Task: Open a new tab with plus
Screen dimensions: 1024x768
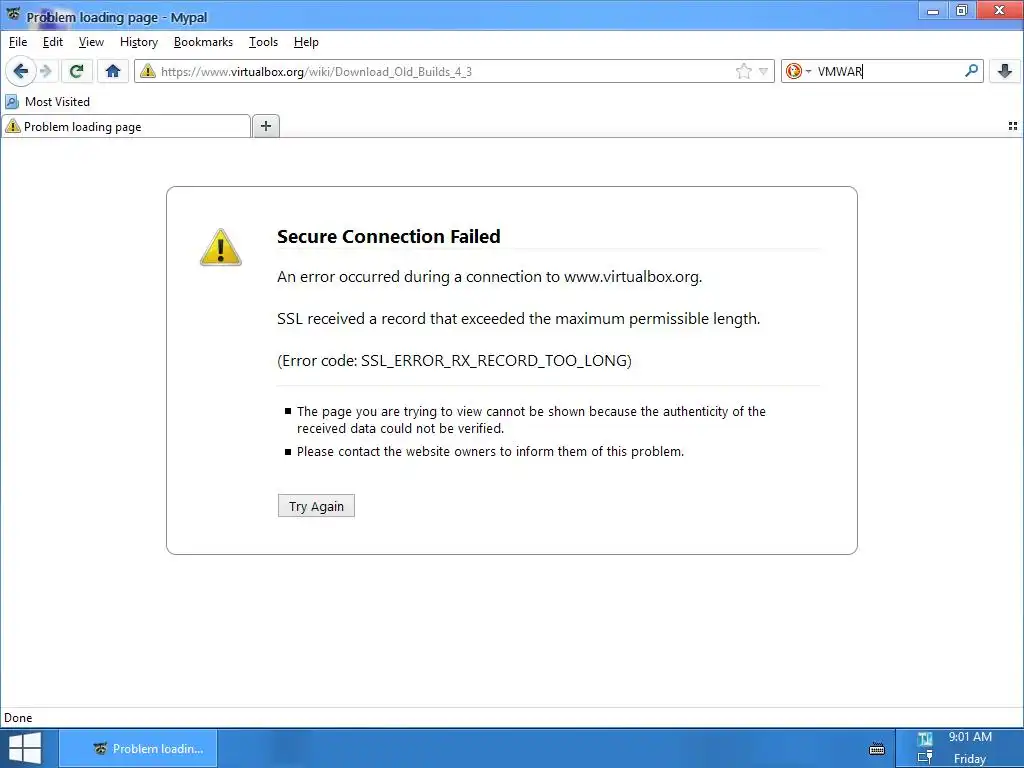Action: [266, 126]
